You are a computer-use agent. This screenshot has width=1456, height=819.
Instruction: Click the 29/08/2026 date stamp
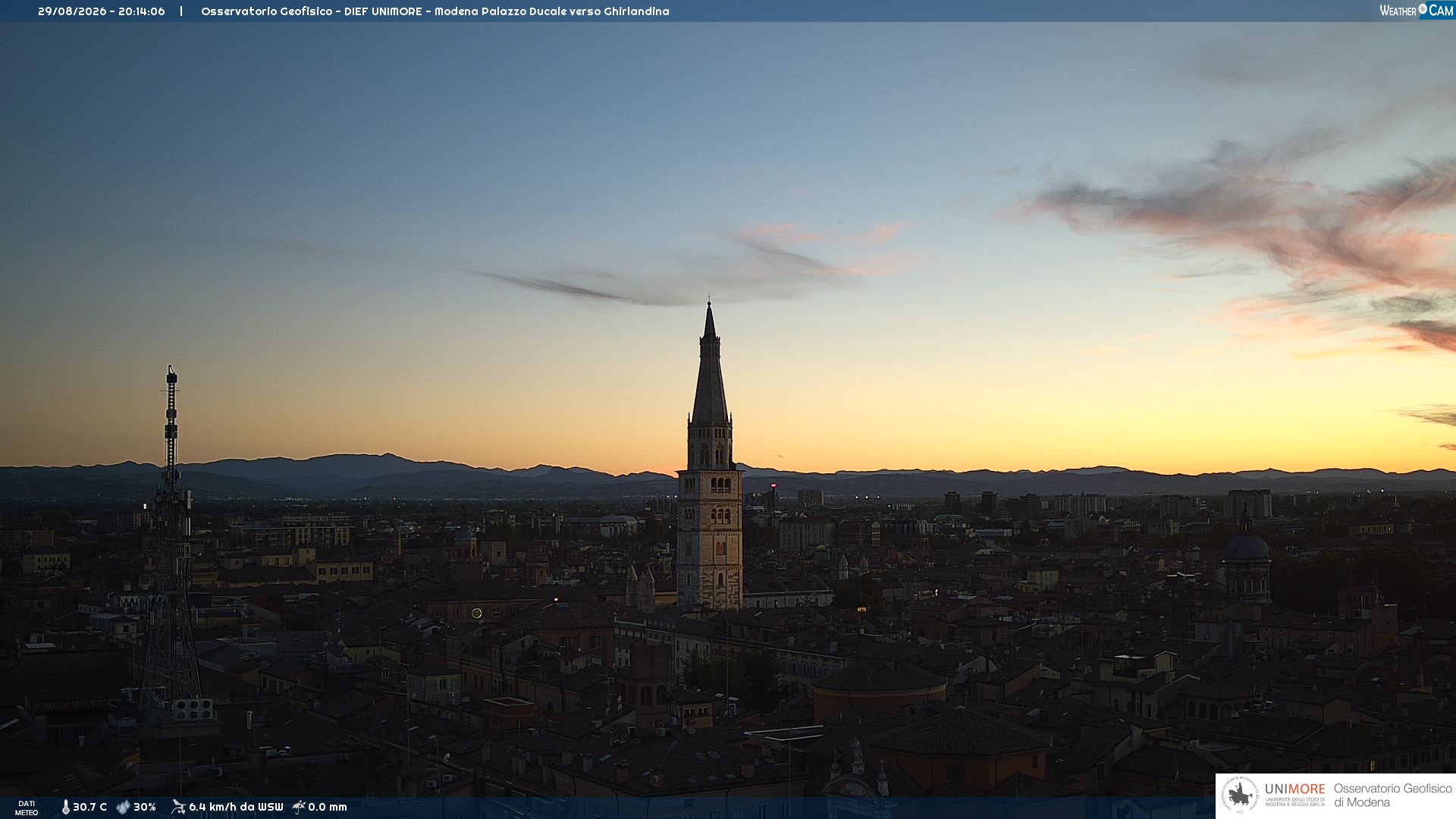click(x=72, y=11)
